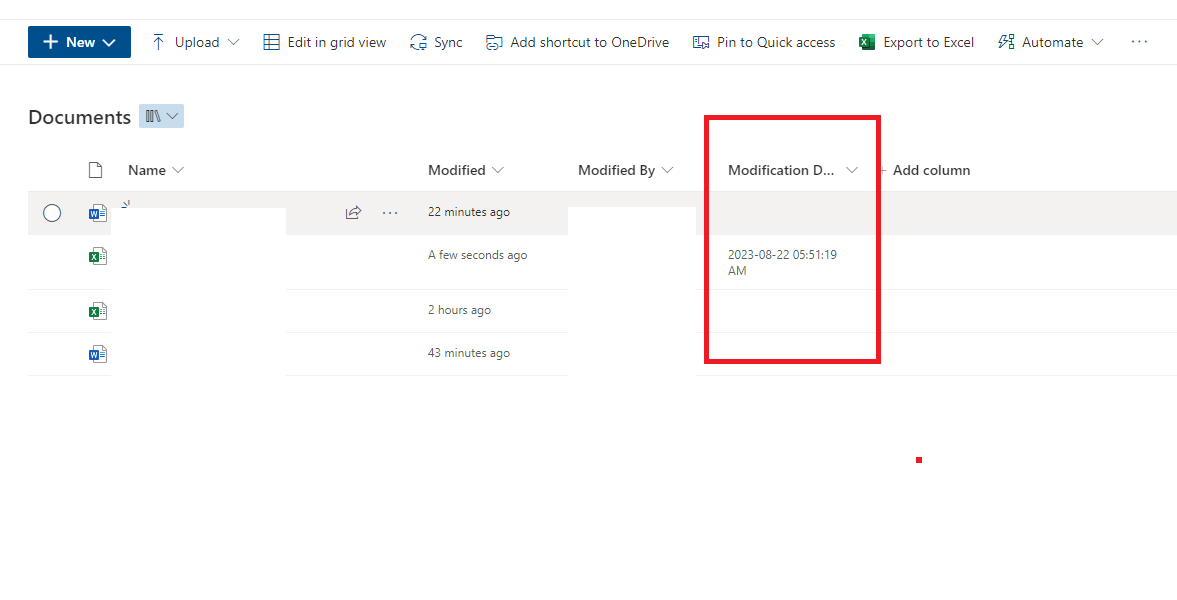Open the Documents view switcher dropdown
The height and width of the screenshot is (600, 1177).
click(161, 116)
